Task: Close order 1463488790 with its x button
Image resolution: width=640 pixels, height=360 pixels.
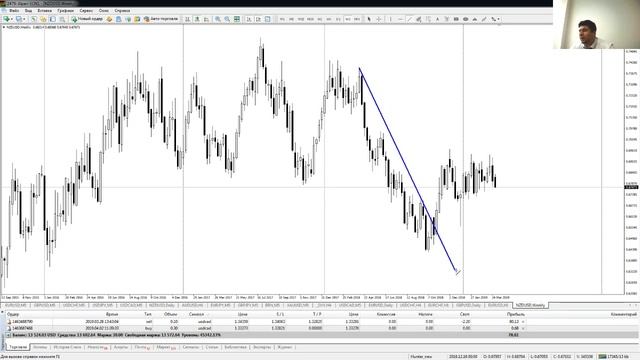Action: click(x=523, y=322)
